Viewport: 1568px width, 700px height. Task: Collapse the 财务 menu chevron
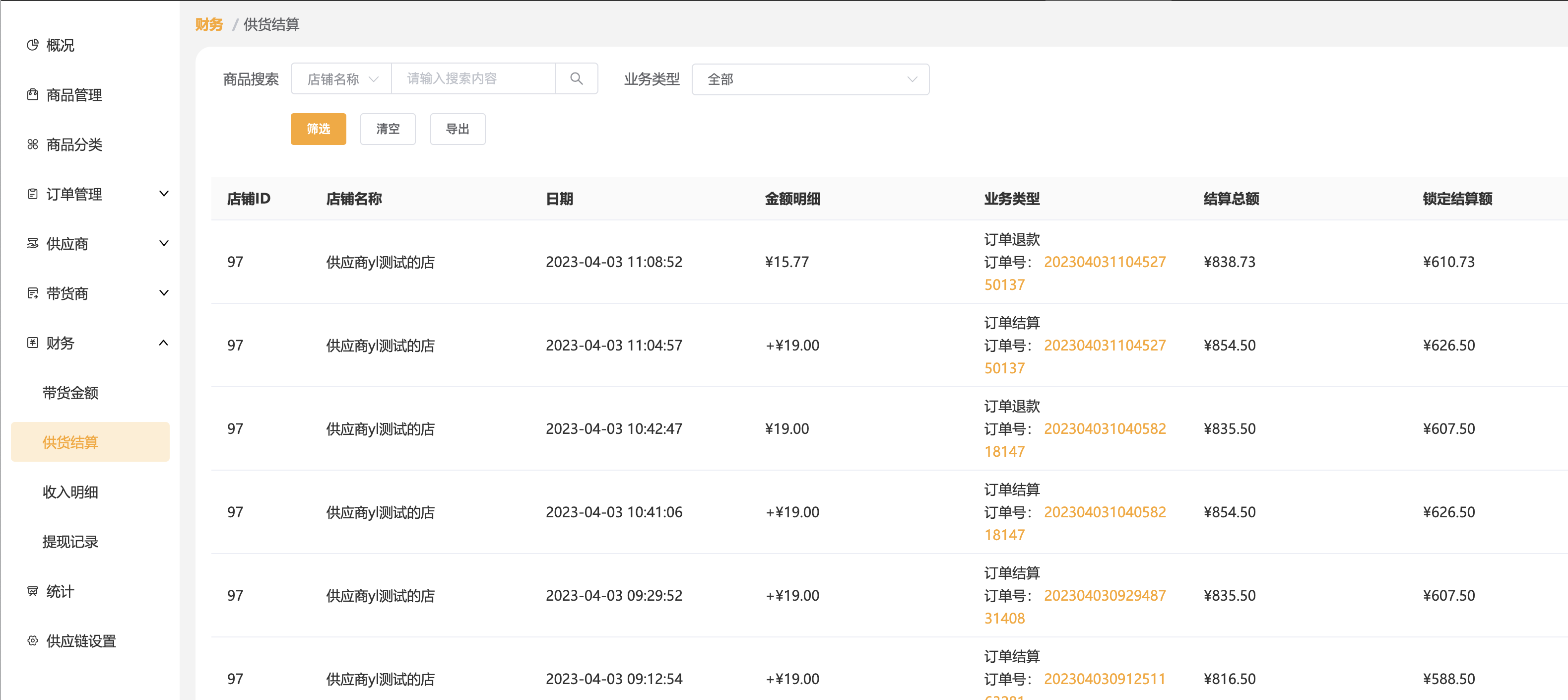163,343
